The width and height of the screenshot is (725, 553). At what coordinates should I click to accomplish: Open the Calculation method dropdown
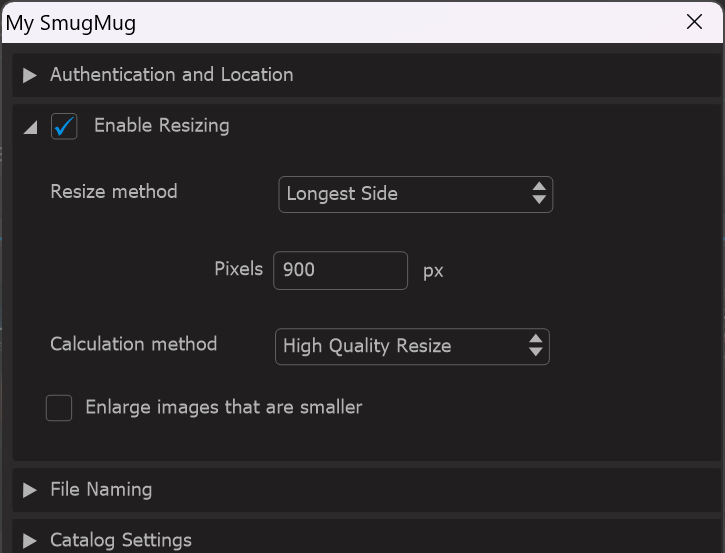pos(412,346)
